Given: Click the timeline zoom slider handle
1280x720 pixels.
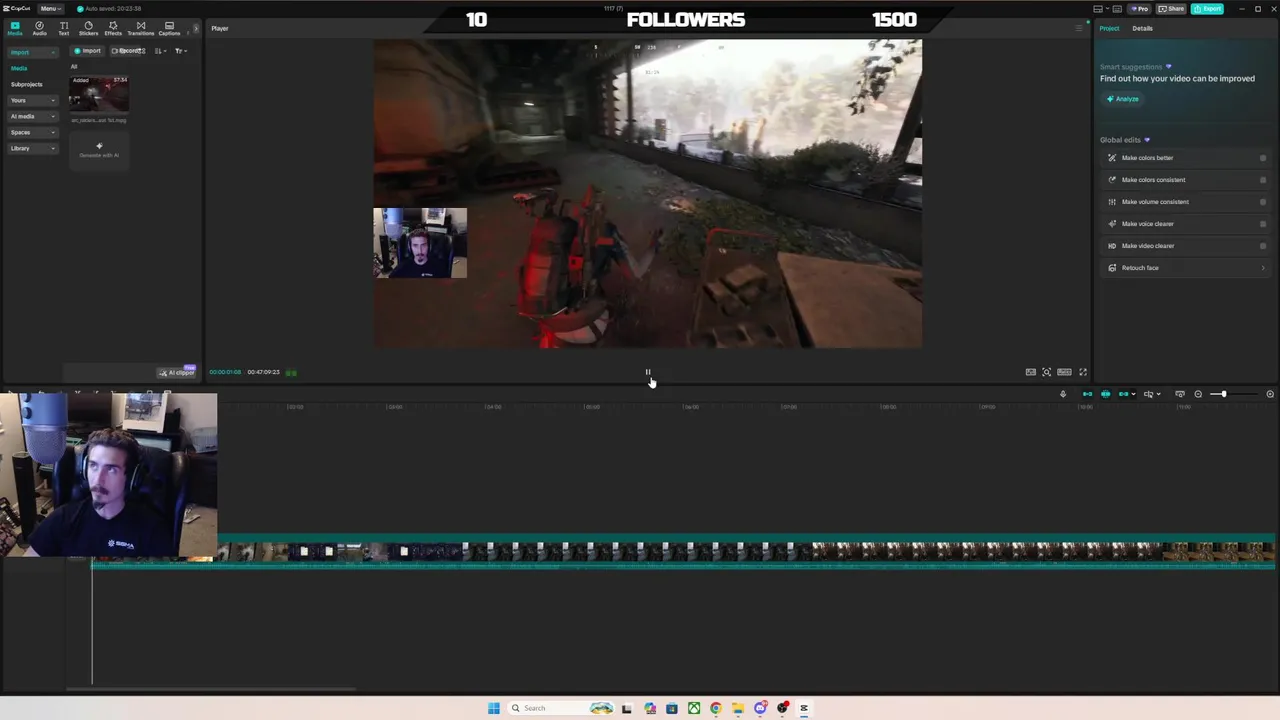Looking at the screenshot, I should coord(1223,394).
